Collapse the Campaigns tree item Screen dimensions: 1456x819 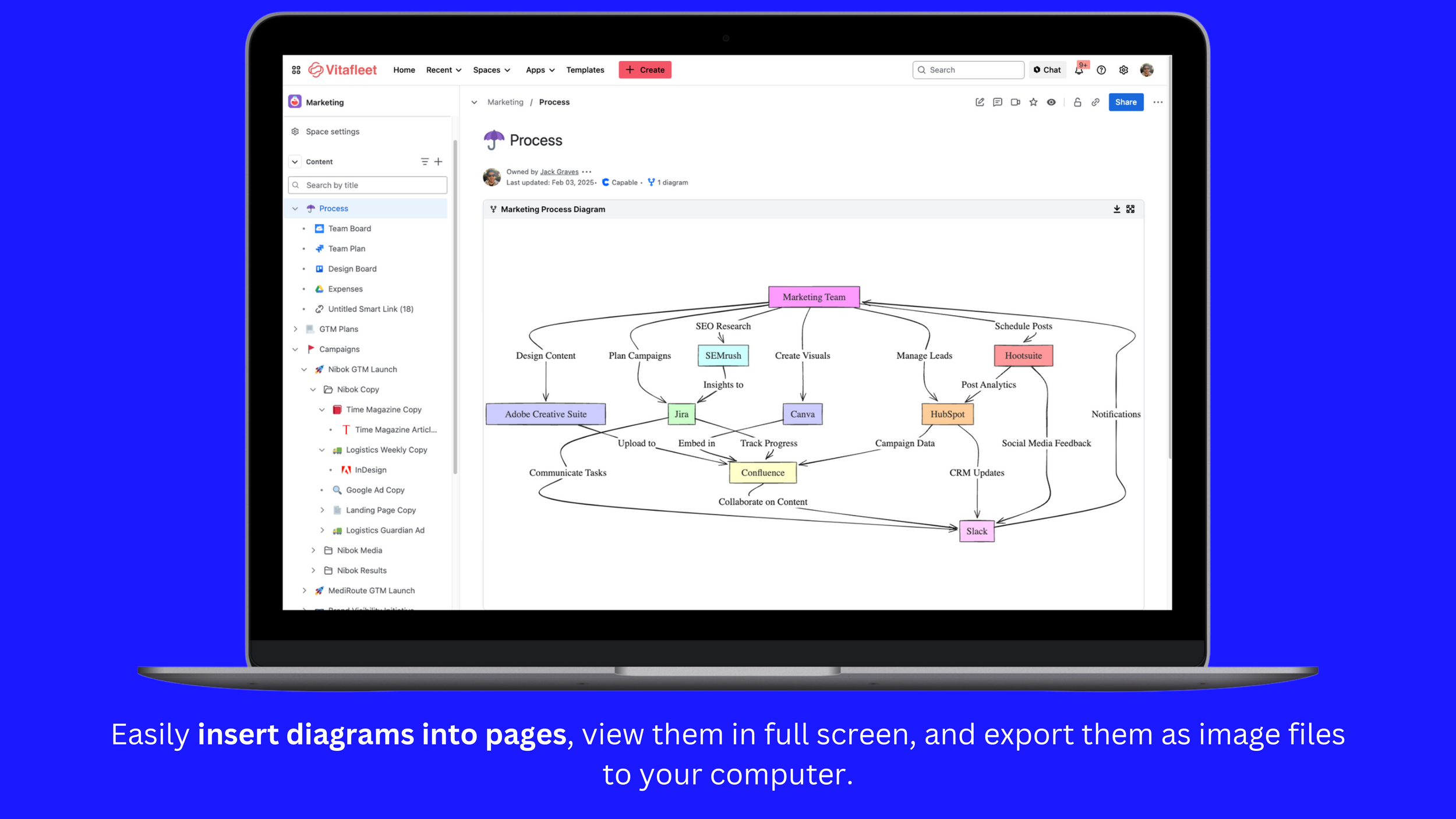295,350
